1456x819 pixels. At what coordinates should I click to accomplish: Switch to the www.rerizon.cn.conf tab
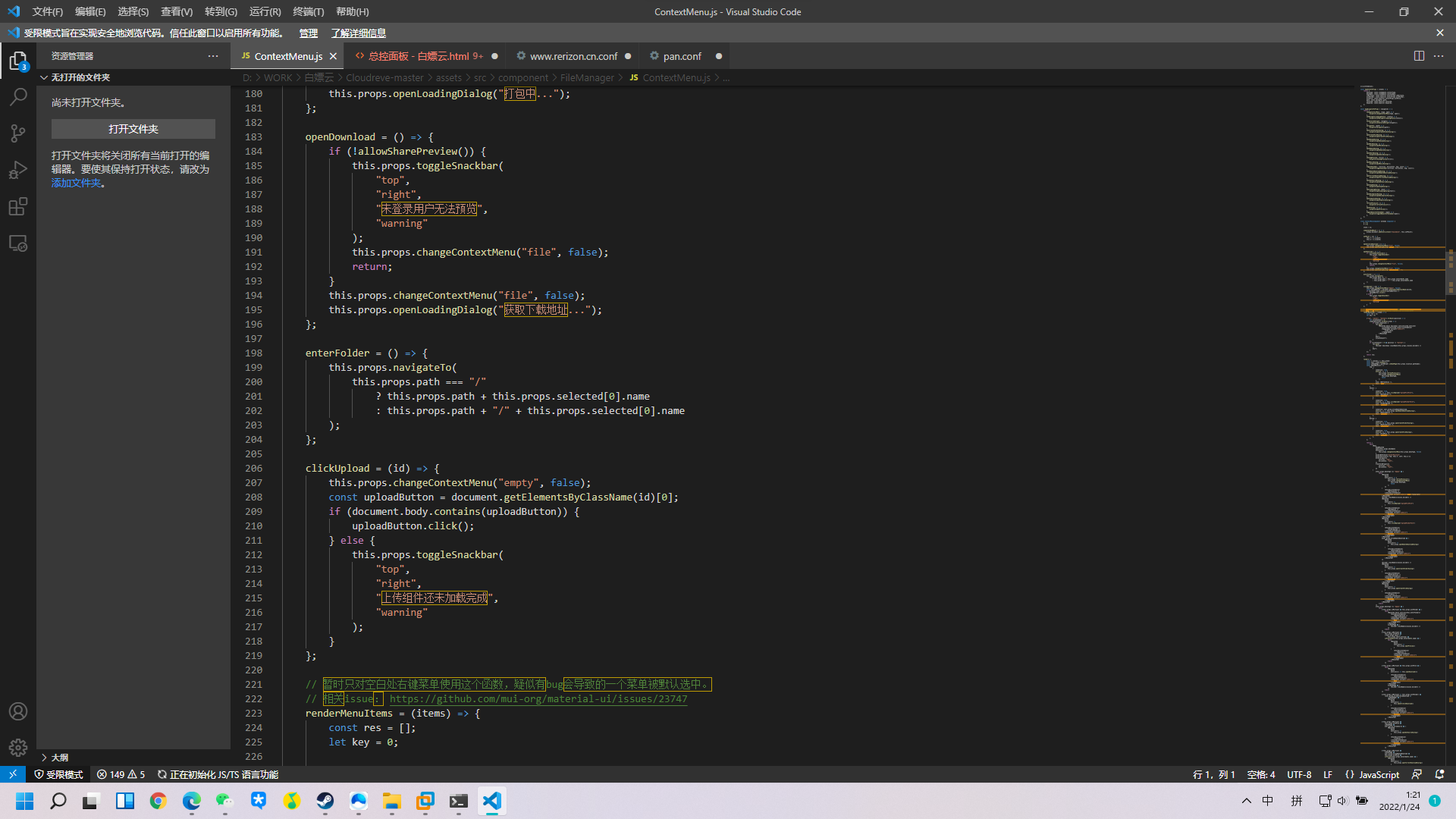[573, 56]
